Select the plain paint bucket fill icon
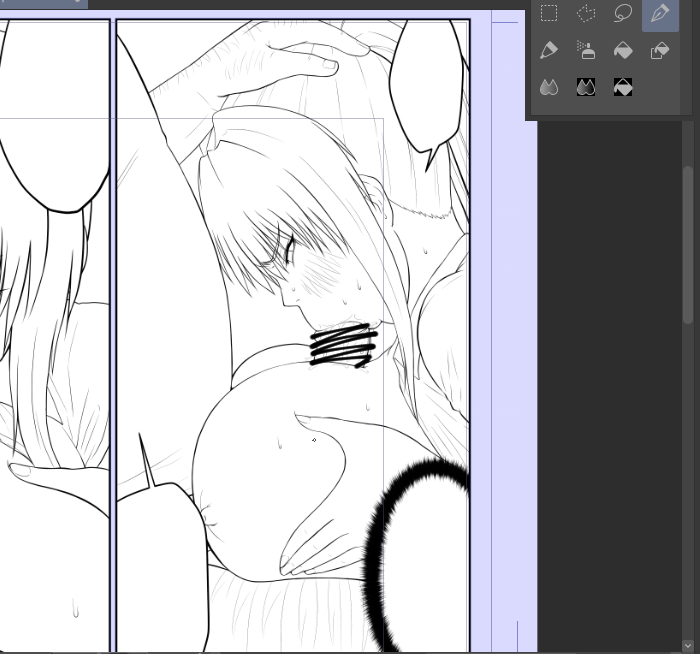 pos(623,50)
